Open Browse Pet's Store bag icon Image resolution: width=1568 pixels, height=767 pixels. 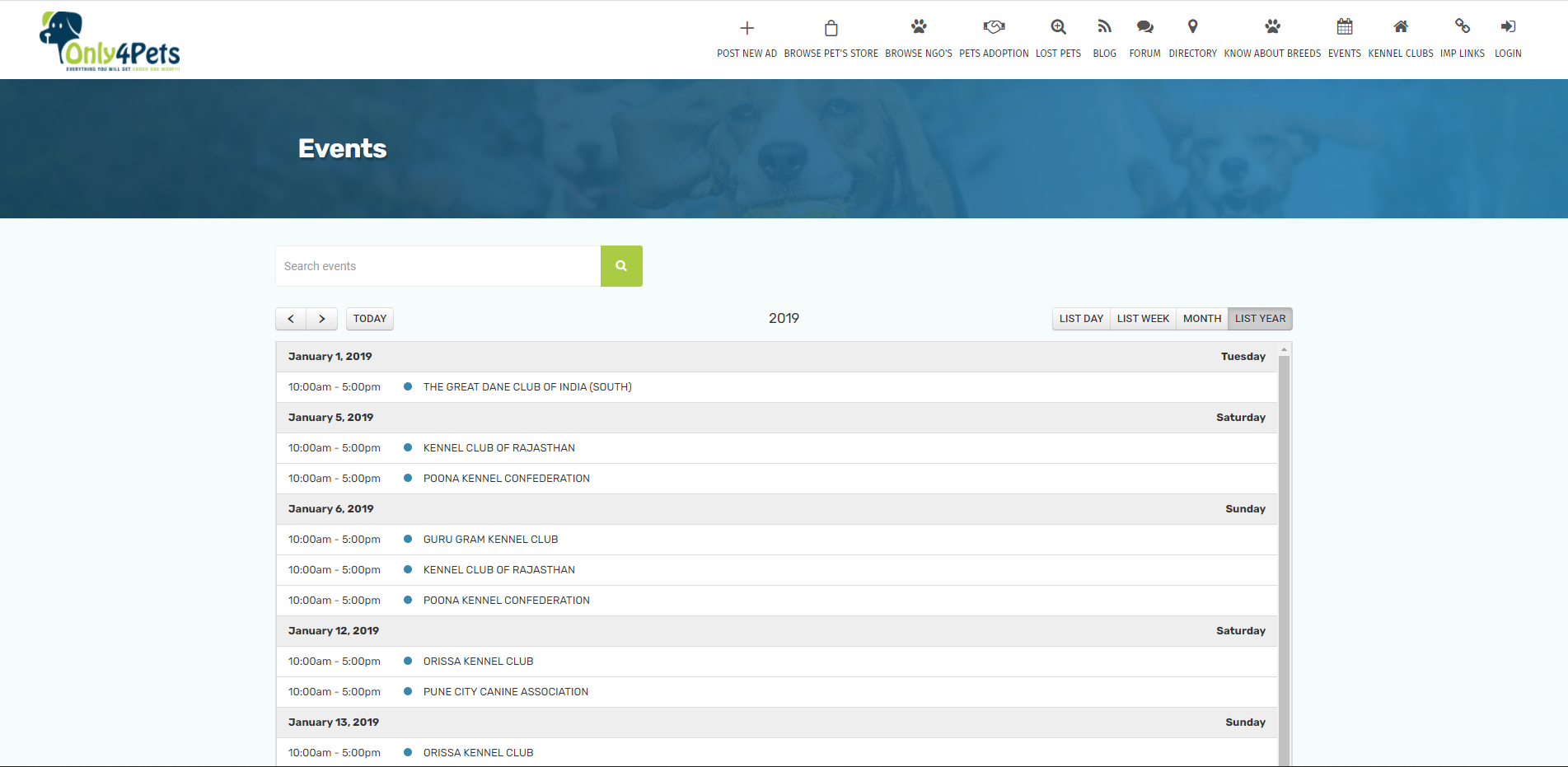click(x=831, y=28)
